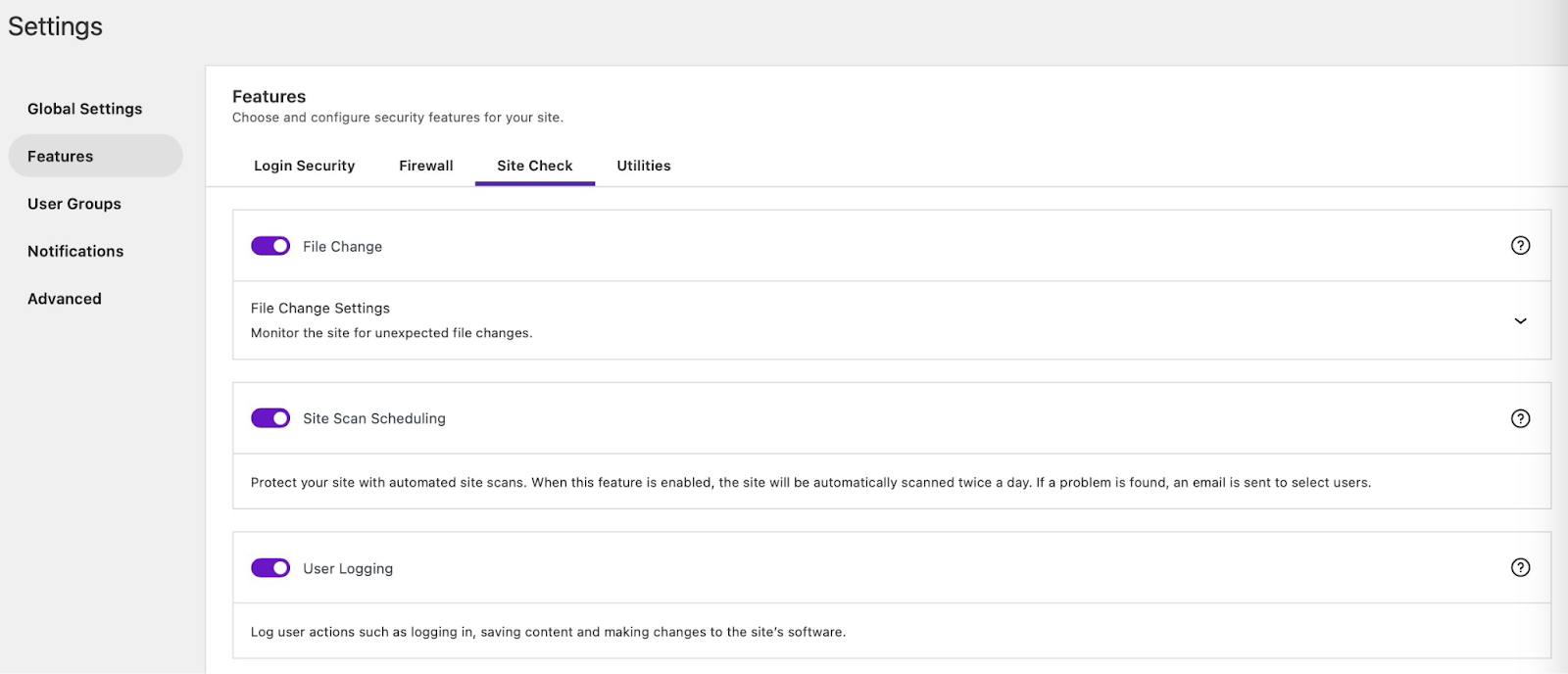Screen dimensions: 1568x674
Task: Click the User Logging help icon
Action: [x=1520, y=567]
